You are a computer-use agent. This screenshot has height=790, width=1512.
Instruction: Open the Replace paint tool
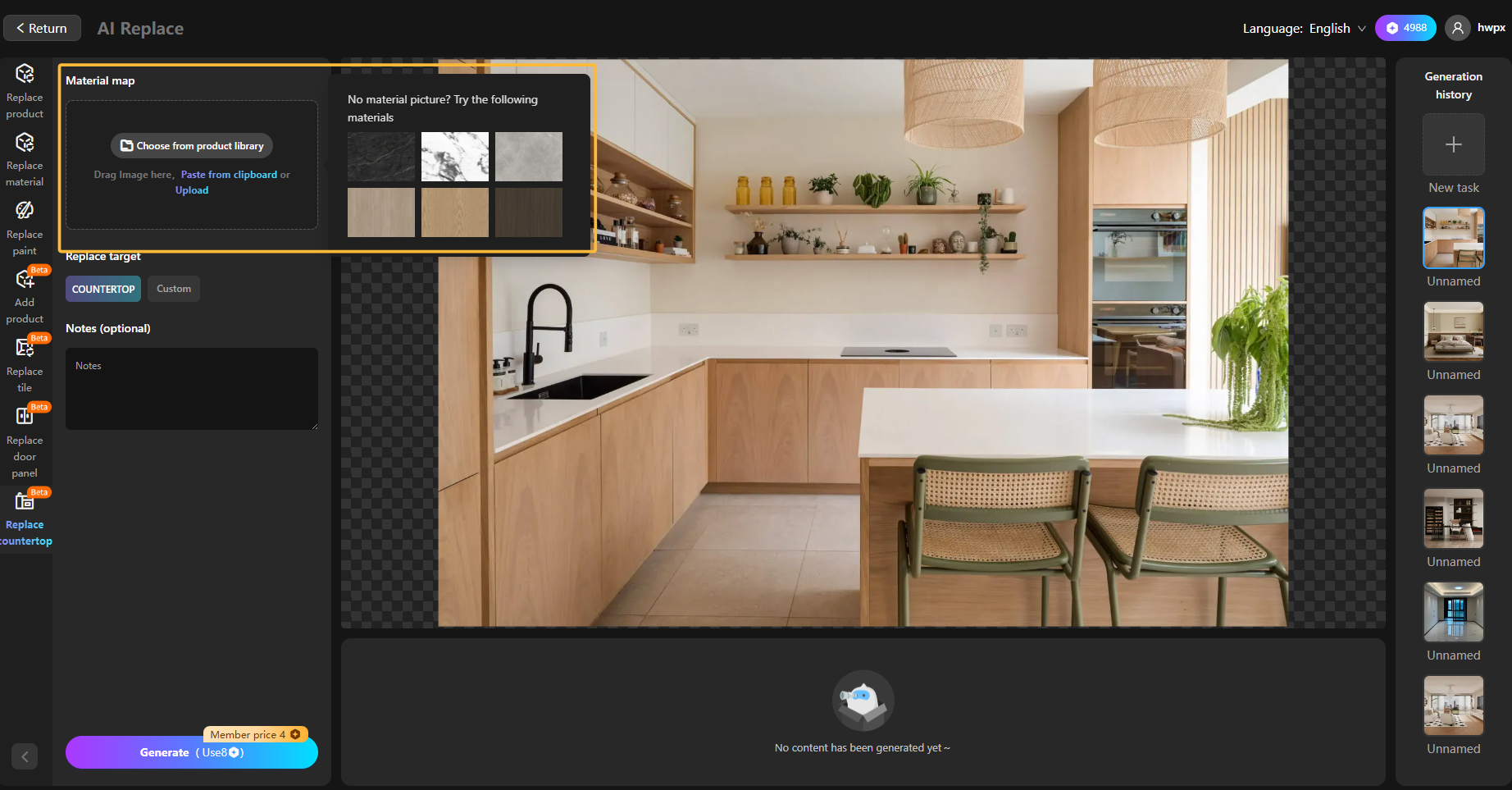tap(25, 228)
